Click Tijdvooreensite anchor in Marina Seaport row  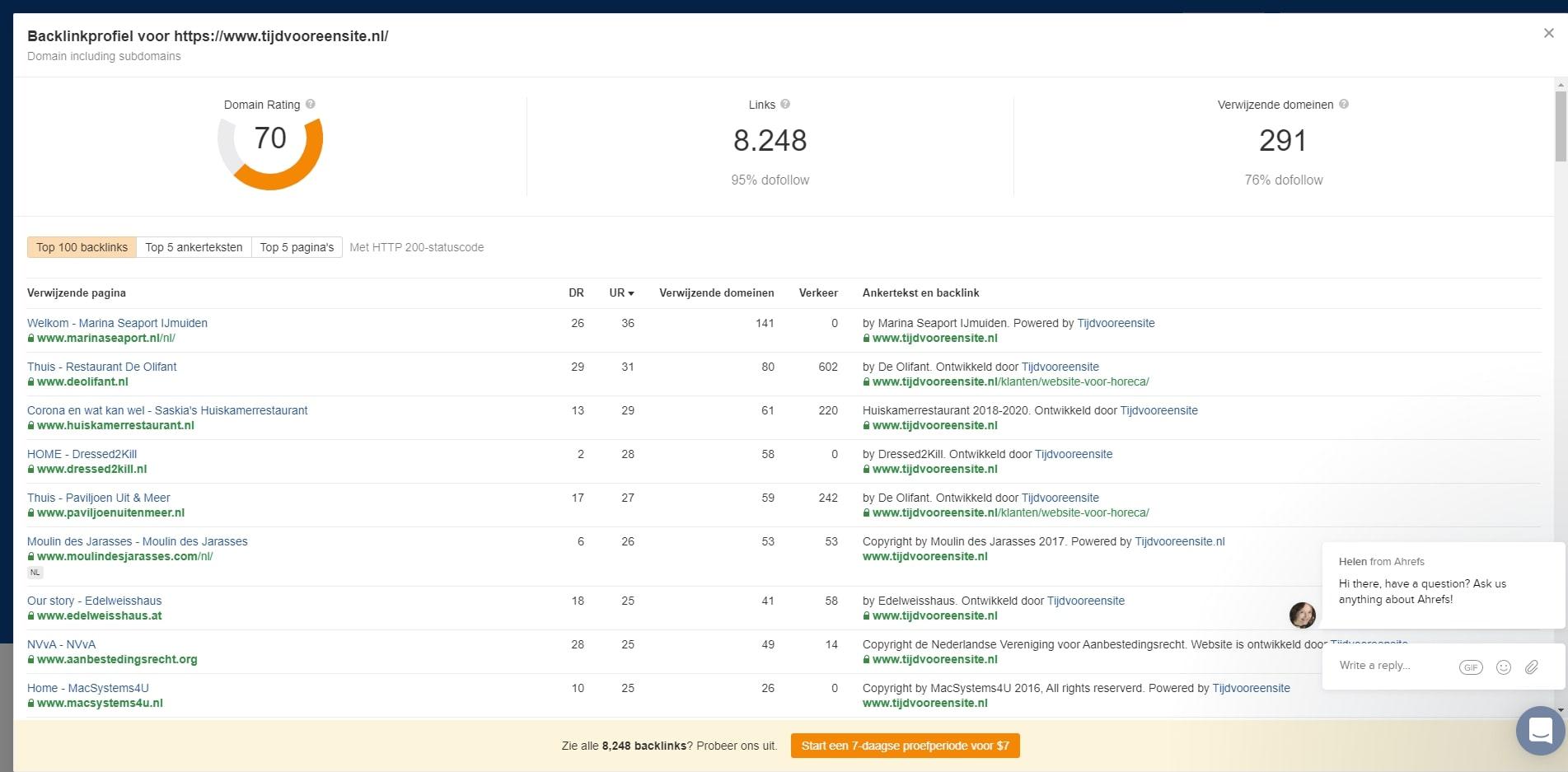click(x=1116, y=323)
